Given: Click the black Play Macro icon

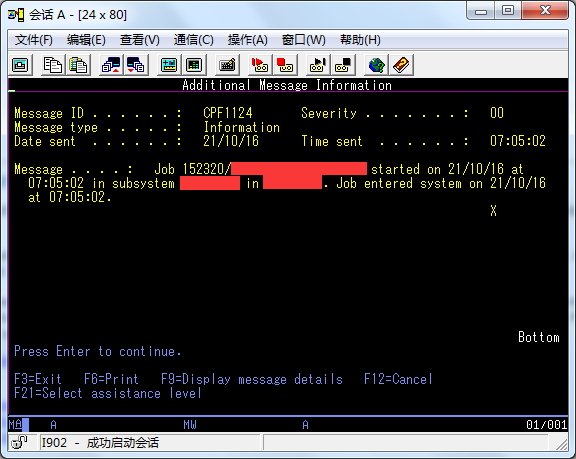Looking at the screenshot, I should (318, 65).
